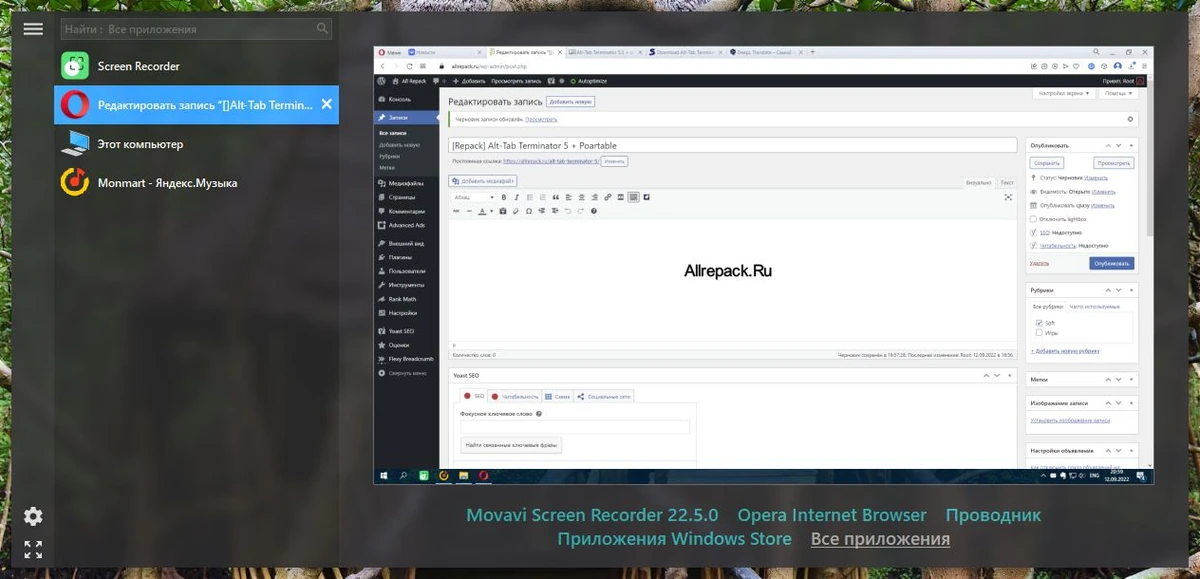Toggle the Метки panel arrow in preview
This screenshot has width=1200, height=579.
1130,380
